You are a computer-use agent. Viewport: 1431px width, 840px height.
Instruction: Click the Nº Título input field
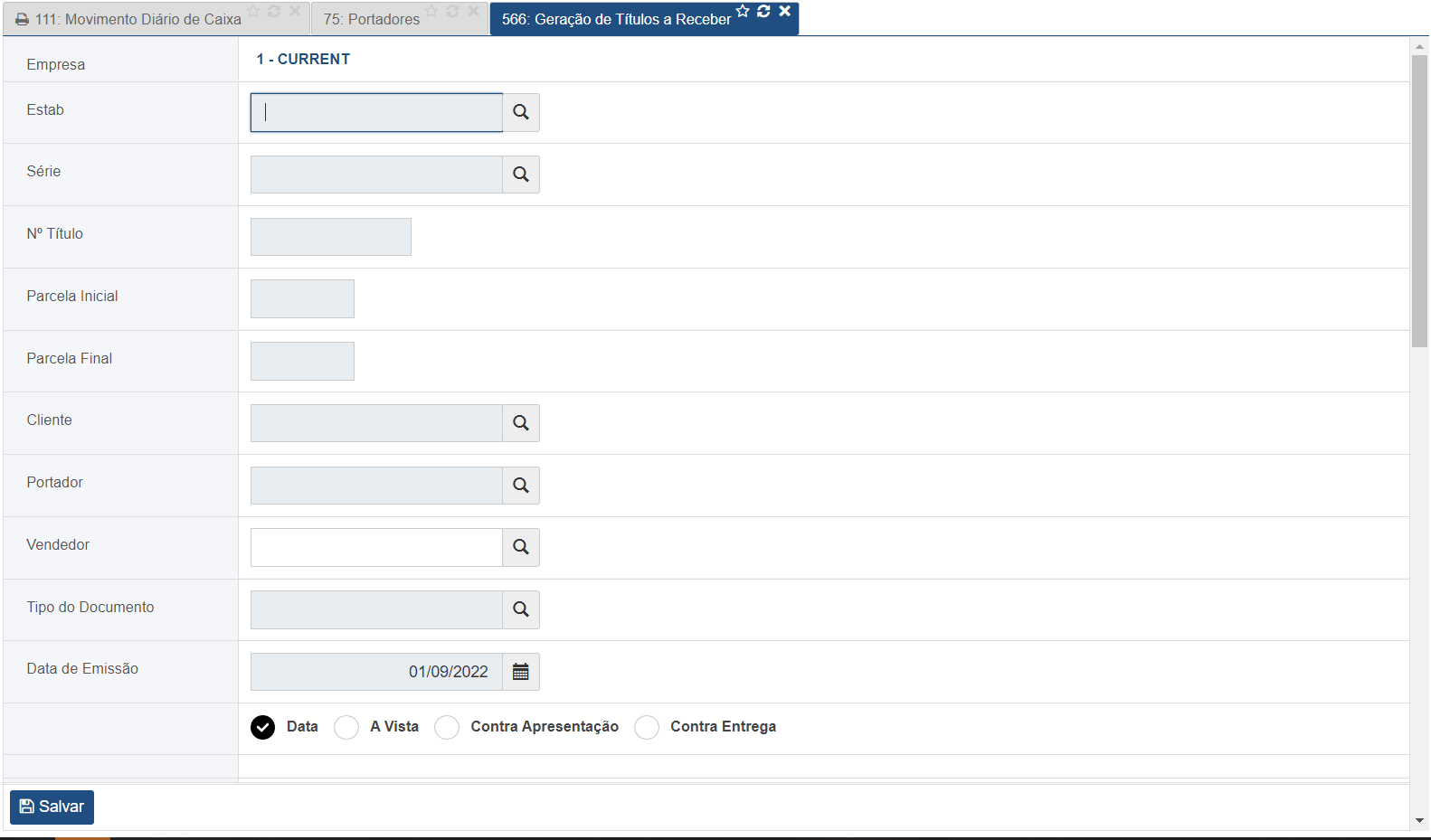331,237
